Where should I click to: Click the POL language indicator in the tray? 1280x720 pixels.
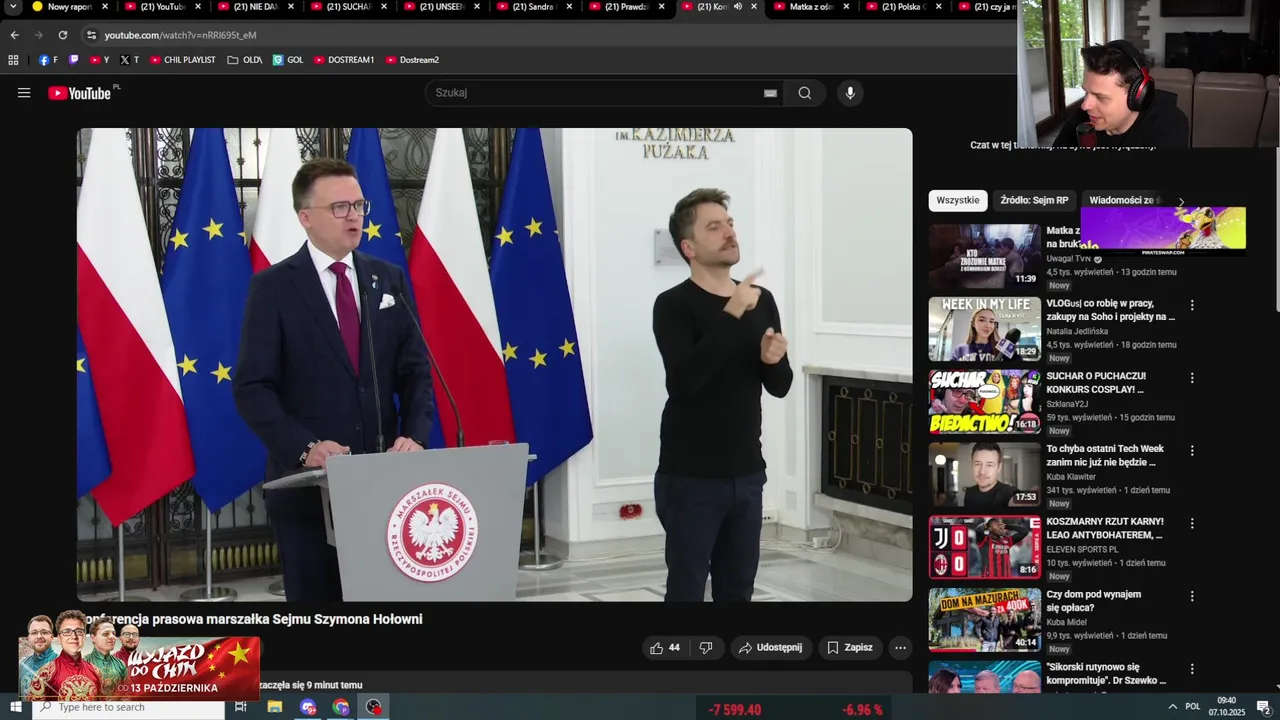(1193, 707)
